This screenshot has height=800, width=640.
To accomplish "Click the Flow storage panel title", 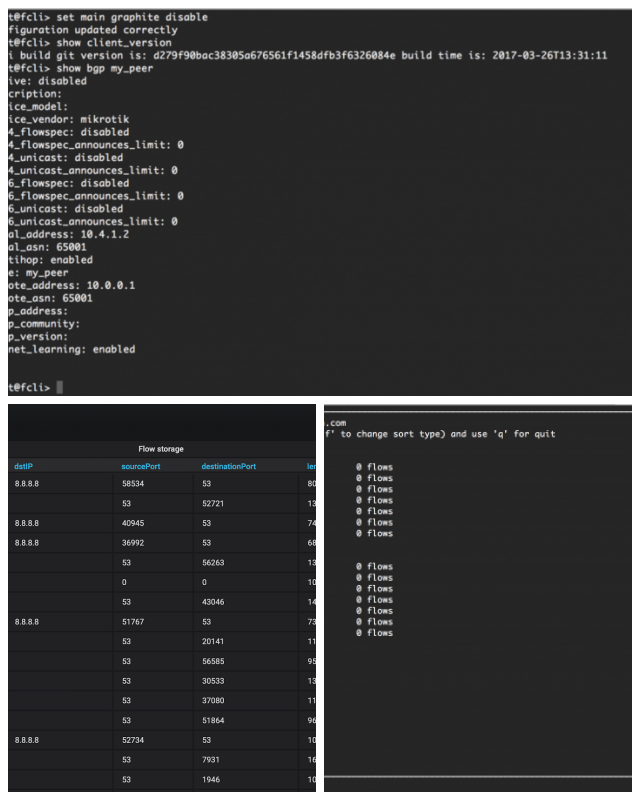I will point(160,448).
